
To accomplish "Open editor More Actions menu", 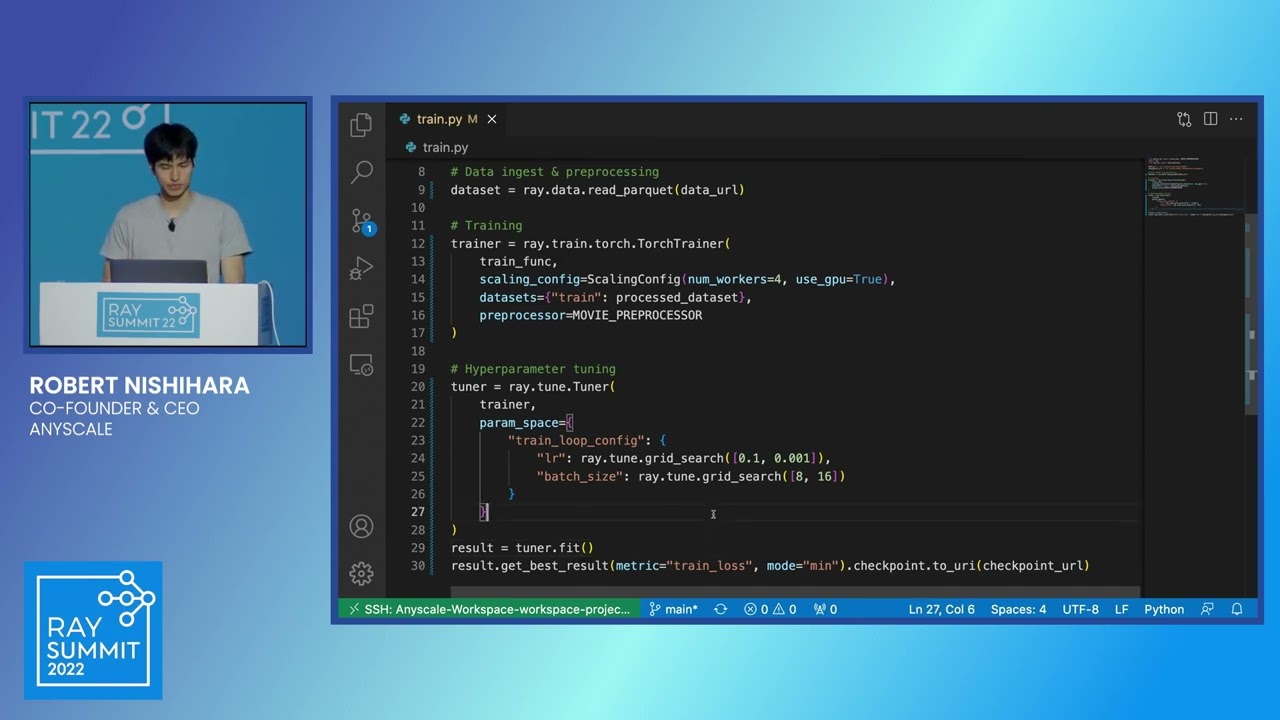I will pos(1237,119).
